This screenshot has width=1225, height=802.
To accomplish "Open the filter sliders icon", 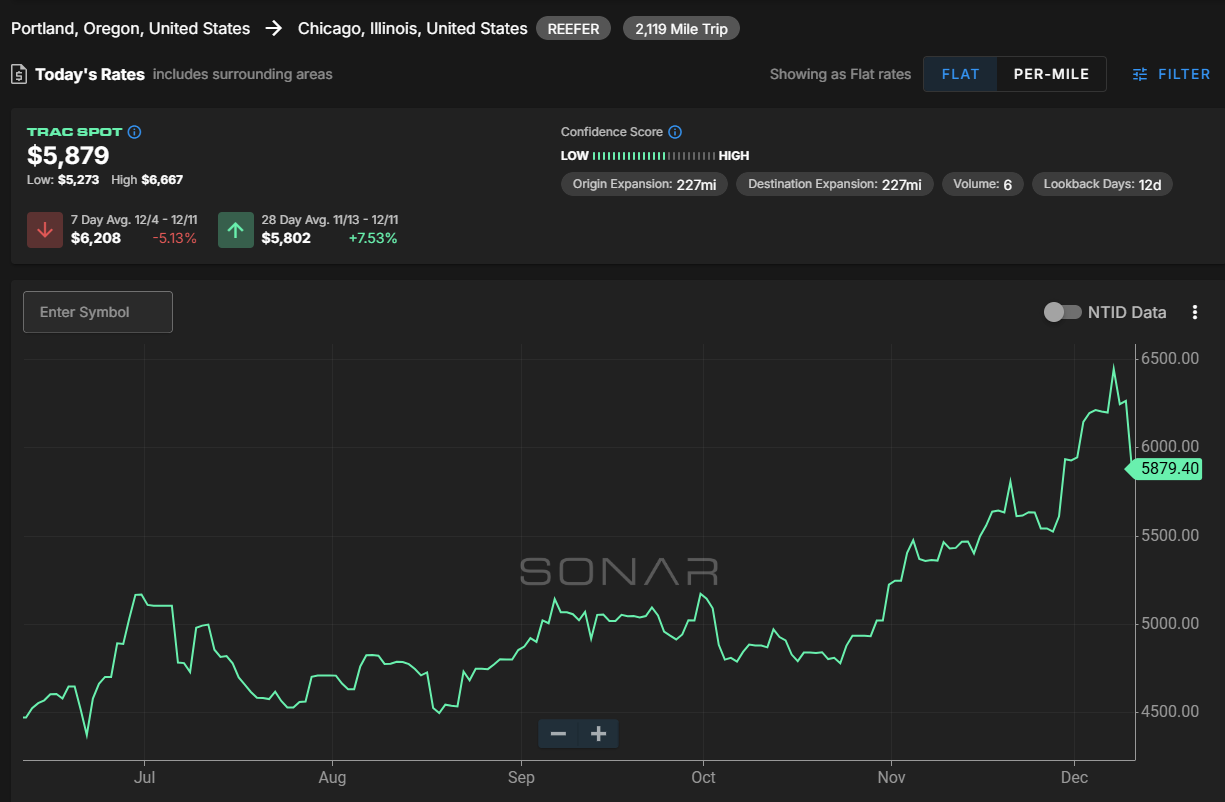I will coord(1140,74).
